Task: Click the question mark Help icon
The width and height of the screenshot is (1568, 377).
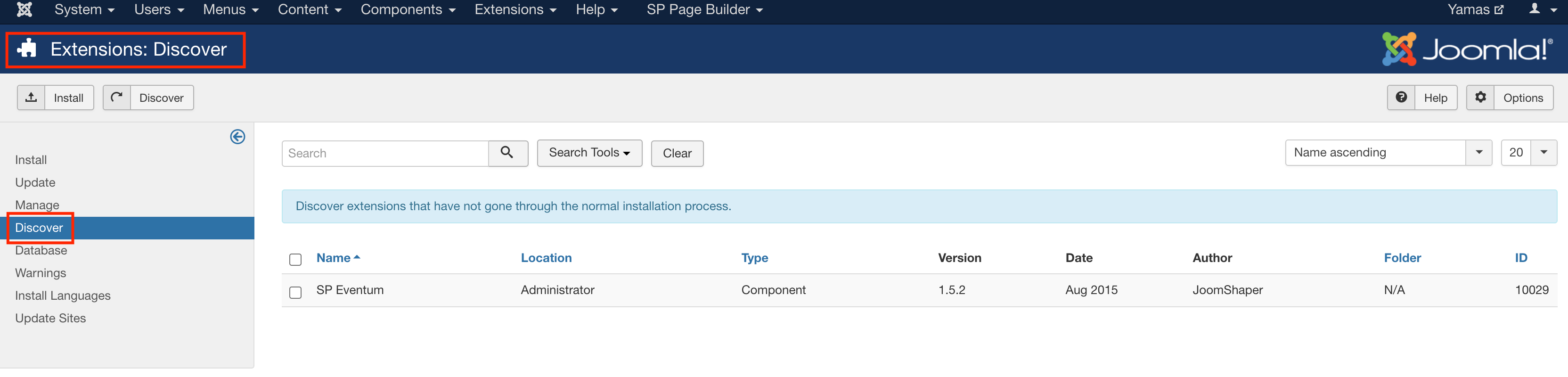Action: [x=1401, y=98]
